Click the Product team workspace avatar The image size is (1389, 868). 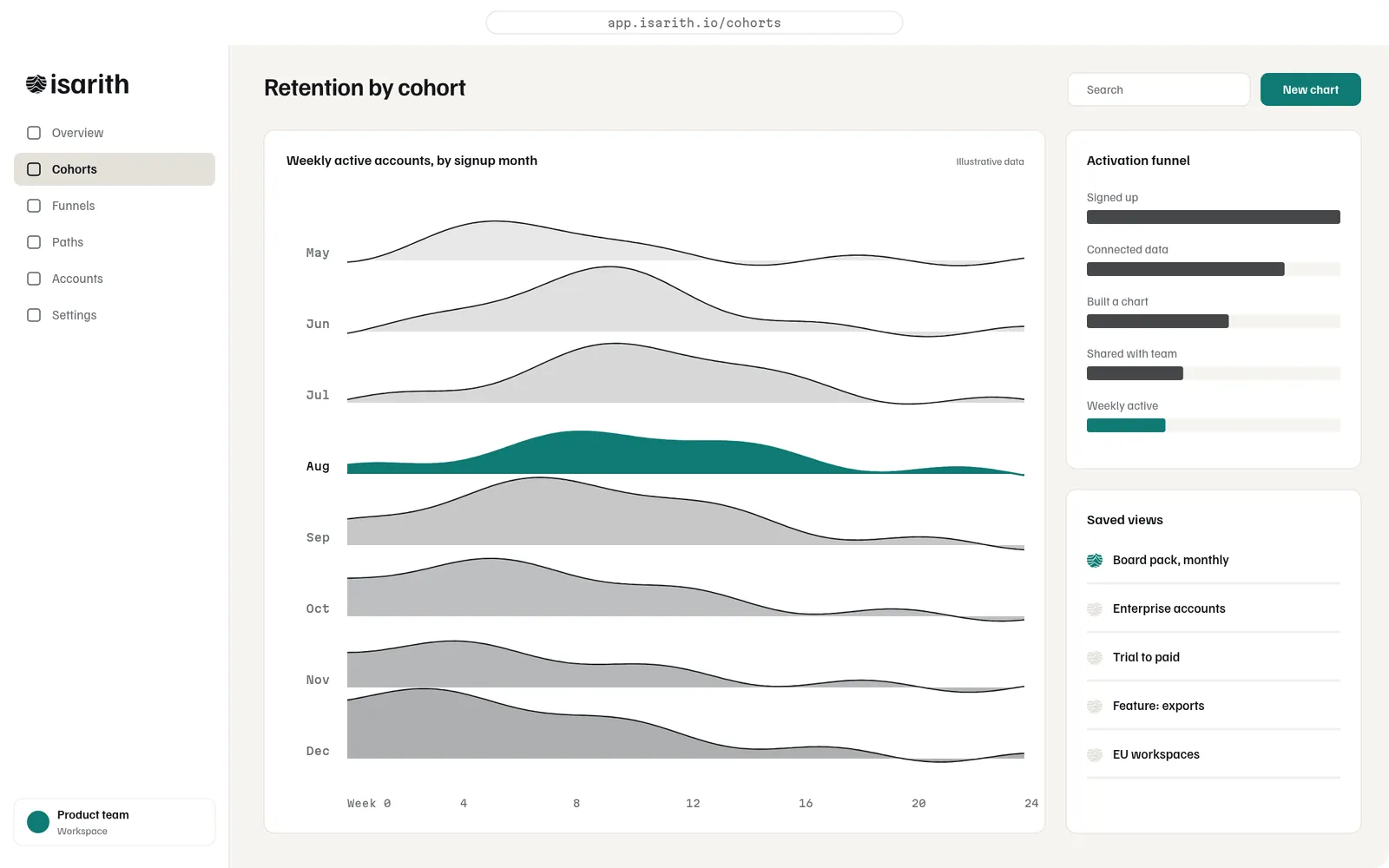(38, 822)
